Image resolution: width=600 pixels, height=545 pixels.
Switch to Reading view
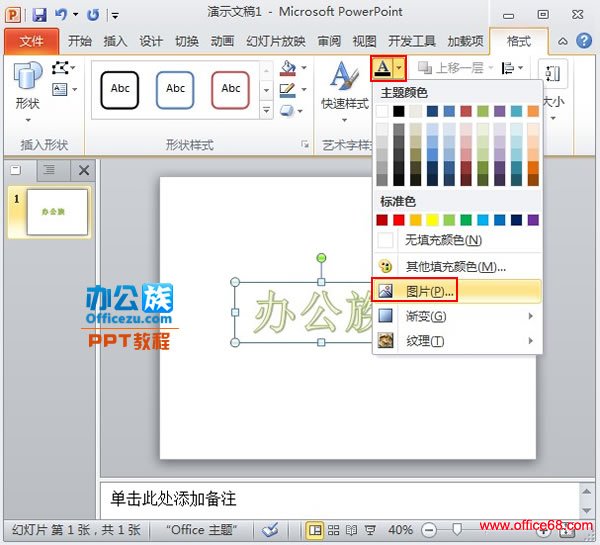(x=351, y=530)
